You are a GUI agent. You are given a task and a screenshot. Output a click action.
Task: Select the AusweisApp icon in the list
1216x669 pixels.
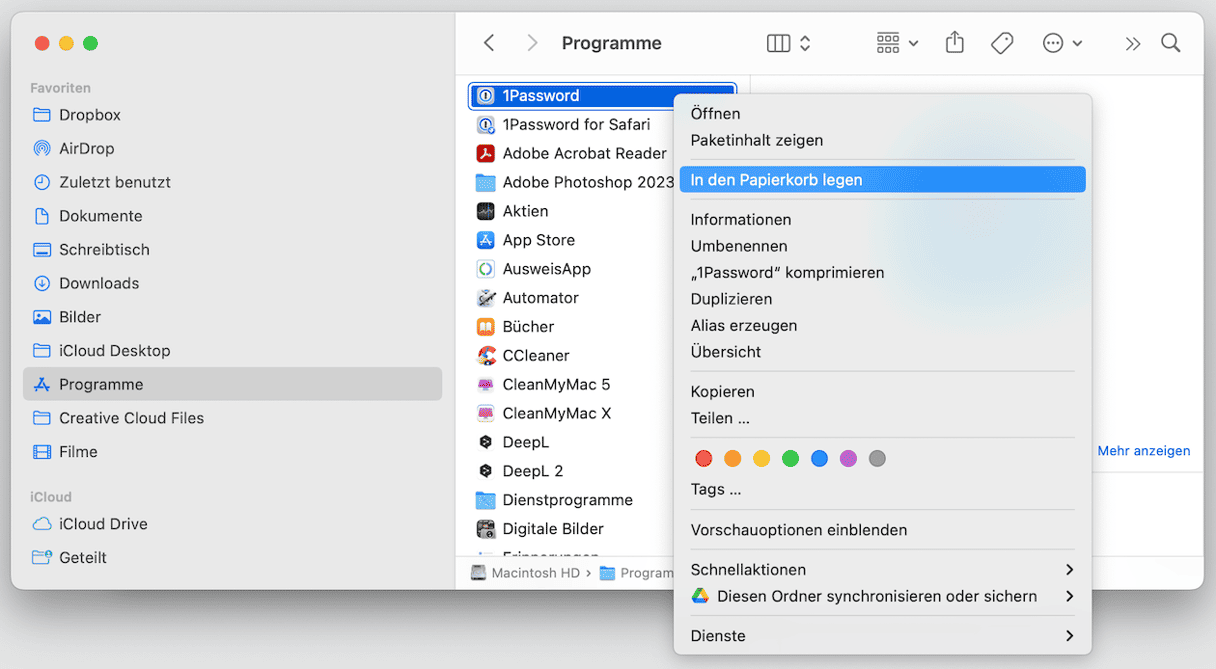[x=486, y=269]
